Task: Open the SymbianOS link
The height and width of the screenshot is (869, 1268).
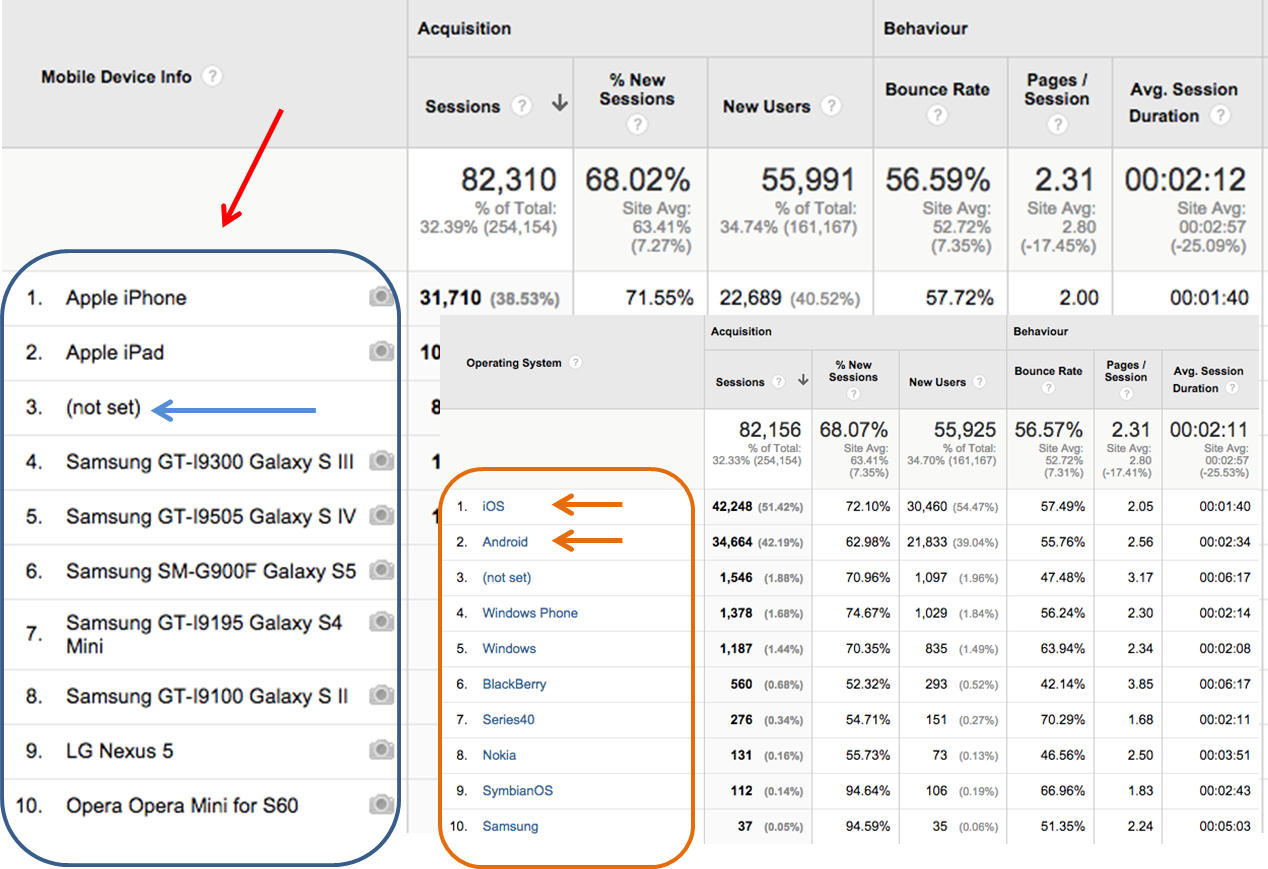Action: (x=517, y=790)
